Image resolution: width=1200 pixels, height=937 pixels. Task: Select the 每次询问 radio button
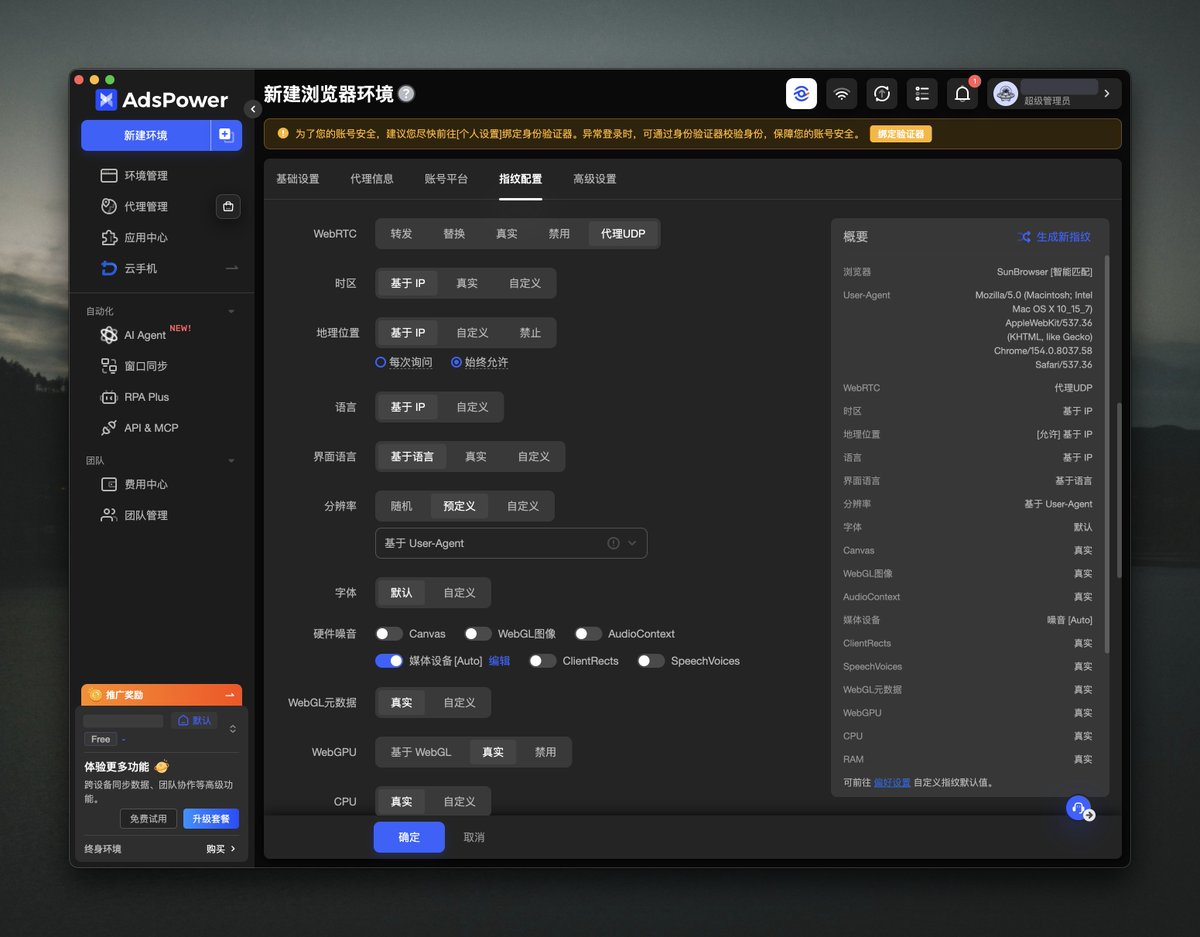381,362
